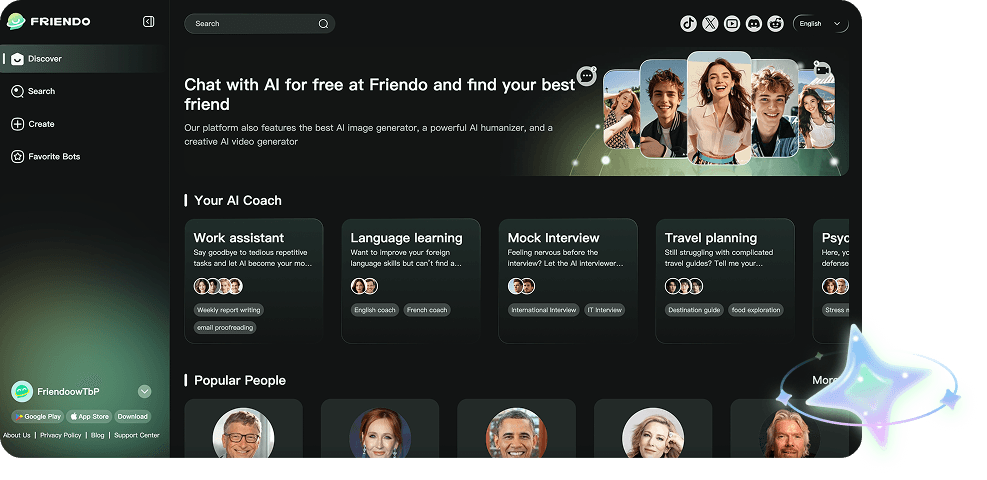
Task: Click the Friendo logo
Action: pyautogui.click(x=48, y=21)
